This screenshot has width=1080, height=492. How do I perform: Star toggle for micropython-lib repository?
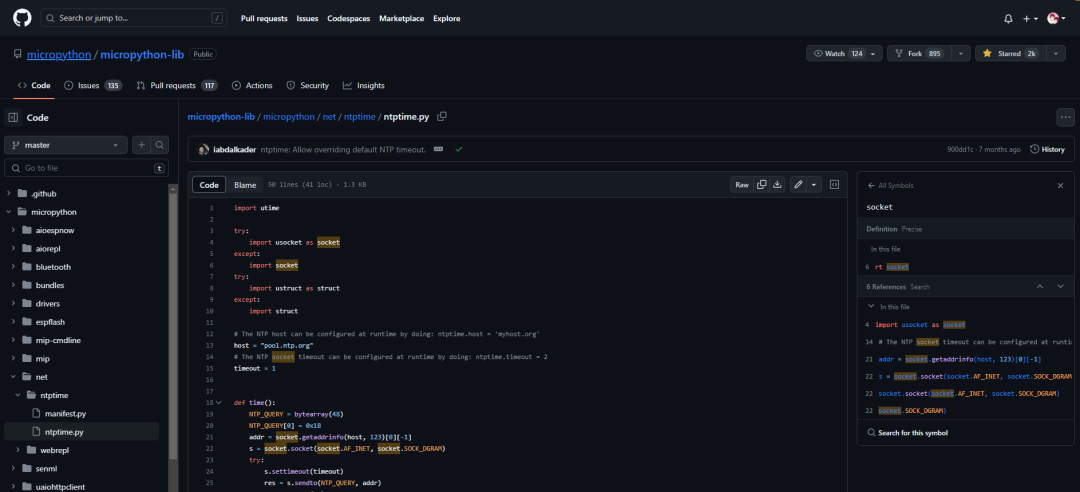click(x=1012, y=53)
